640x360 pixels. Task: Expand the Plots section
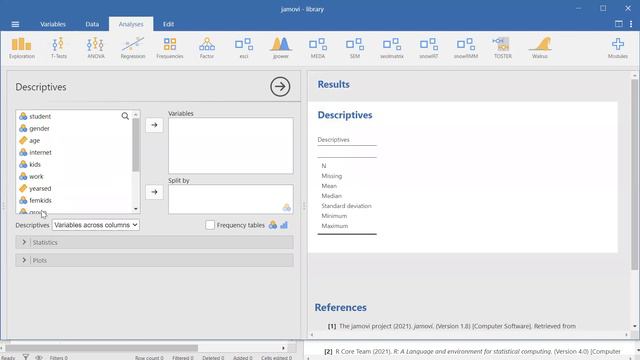coord(154,260)
